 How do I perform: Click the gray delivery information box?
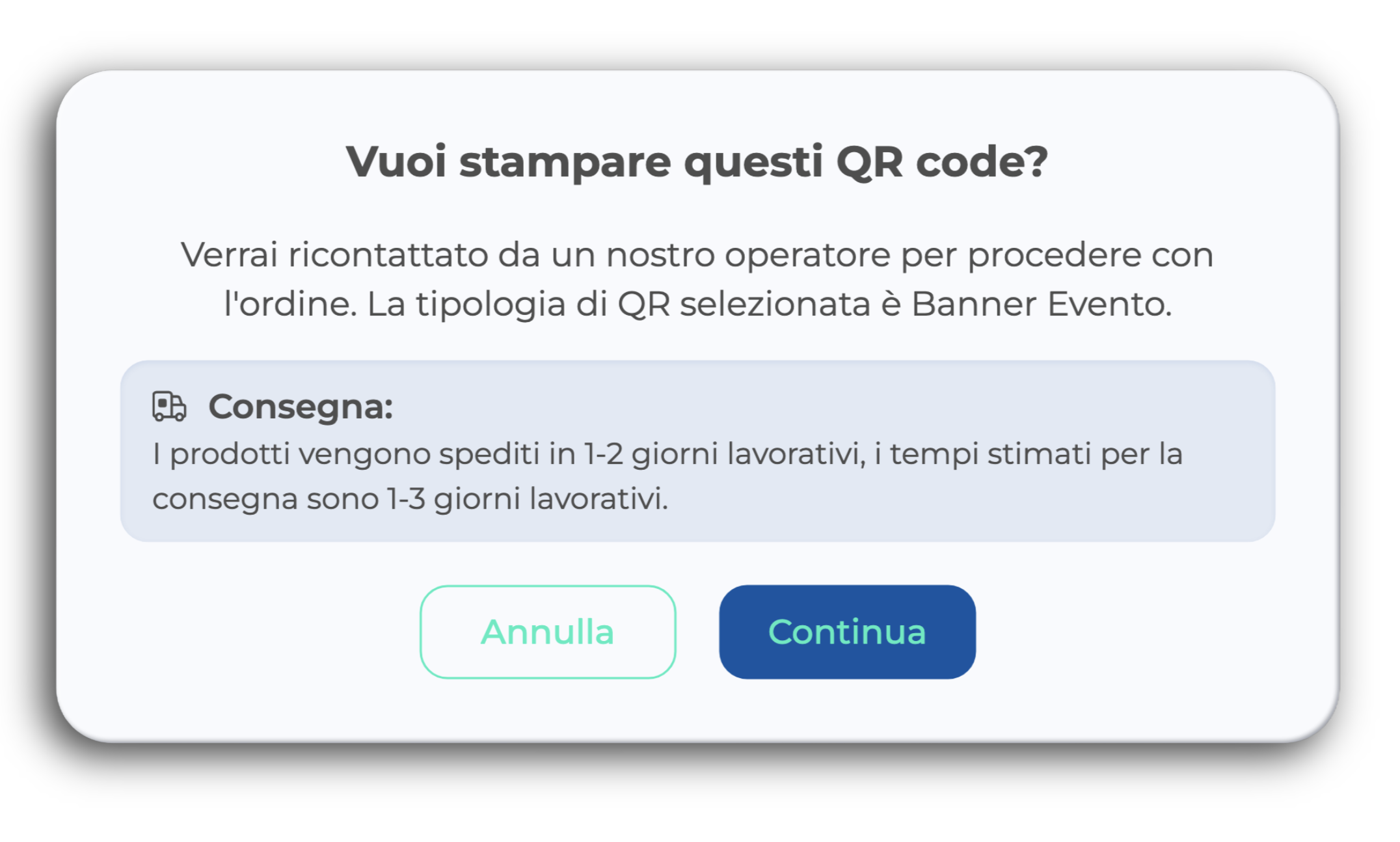[x=697, y=451]
